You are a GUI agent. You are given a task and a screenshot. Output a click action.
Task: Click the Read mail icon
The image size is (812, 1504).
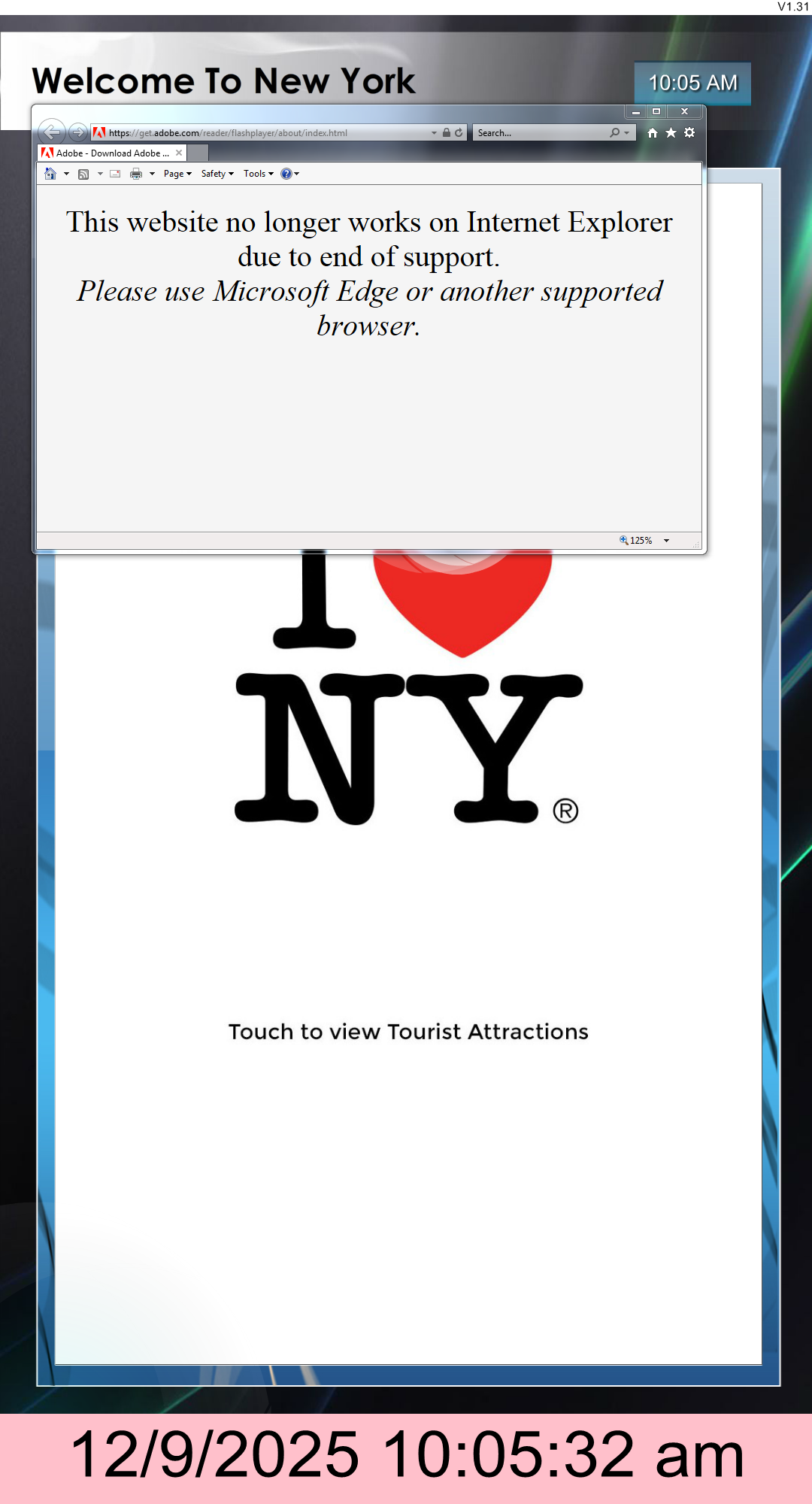click(115, 174)
